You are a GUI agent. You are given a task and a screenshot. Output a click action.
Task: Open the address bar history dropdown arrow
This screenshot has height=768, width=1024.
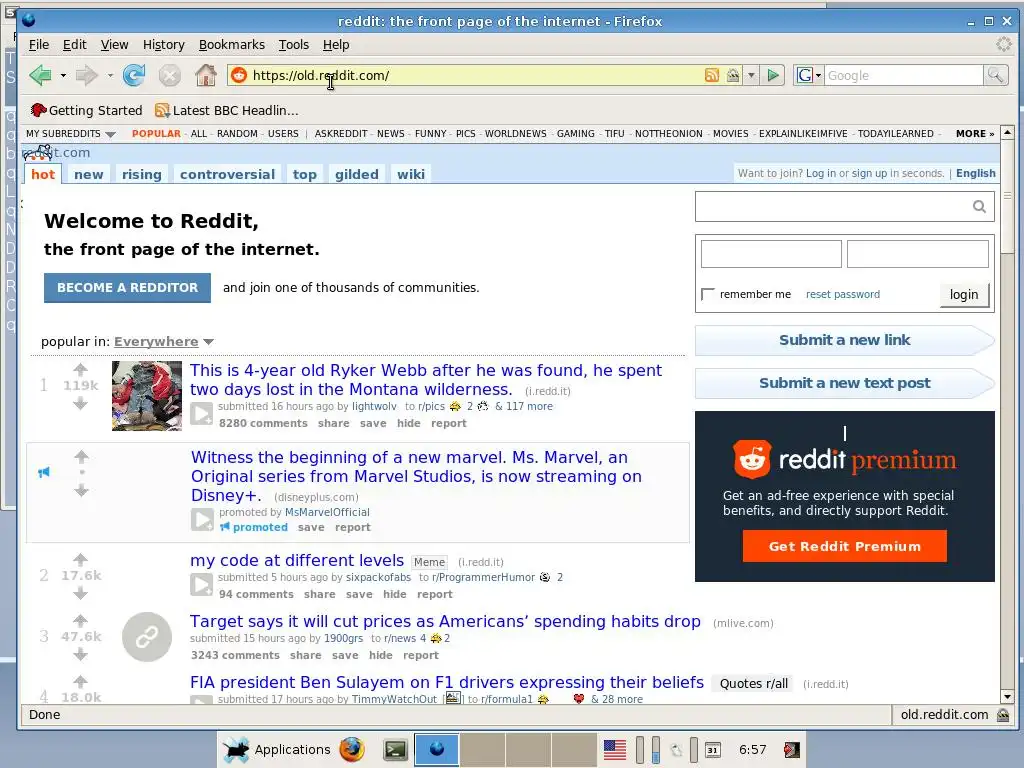coord(752,75)
